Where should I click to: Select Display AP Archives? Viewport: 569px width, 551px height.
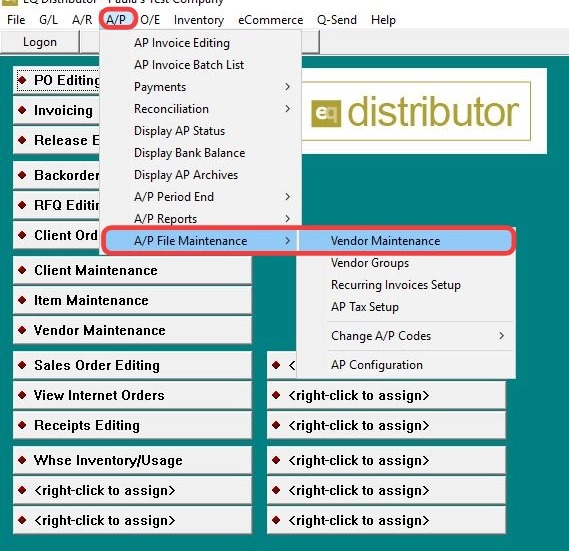click(x=200, y=175)
